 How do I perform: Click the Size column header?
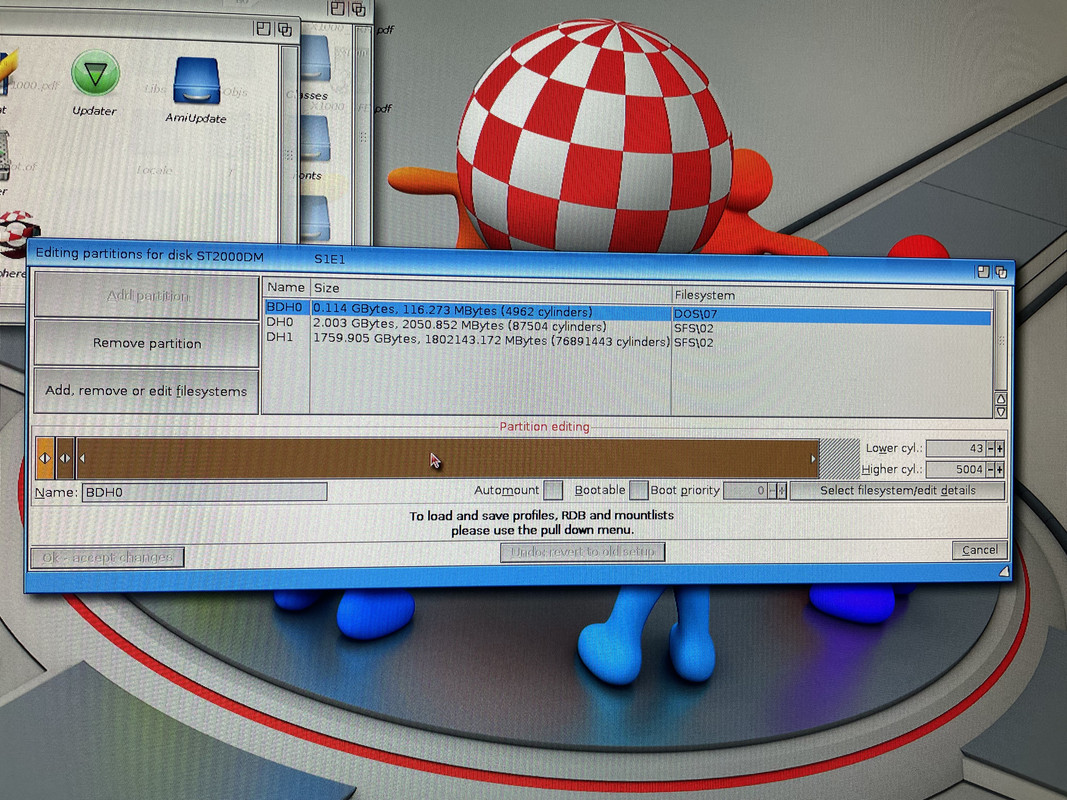(x=491, y=289)
